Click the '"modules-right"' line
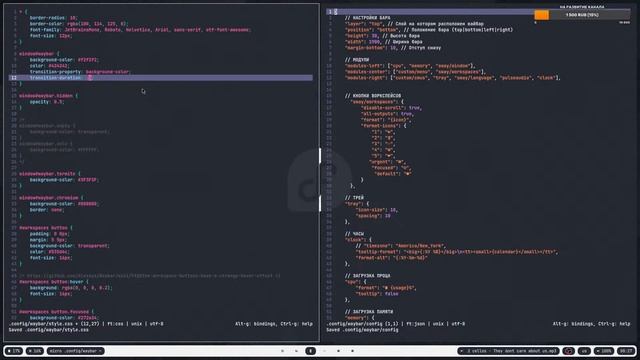Image resolution: width=640 pixels, height=360 pixels. click(x=453, y=78)
